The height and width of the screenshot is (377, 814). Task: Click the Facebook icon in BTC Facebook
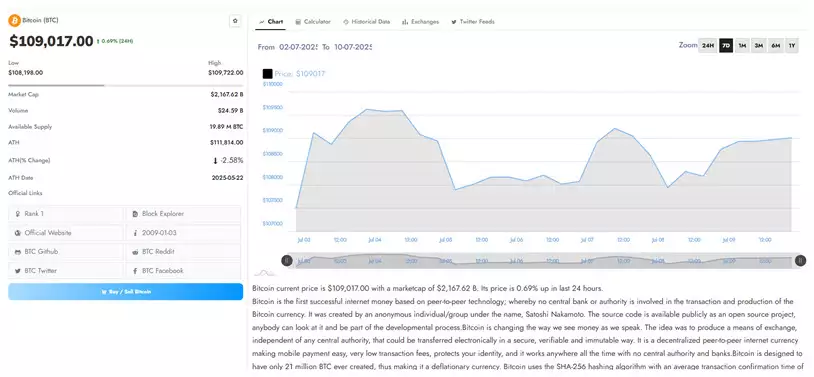coord(135,271)
